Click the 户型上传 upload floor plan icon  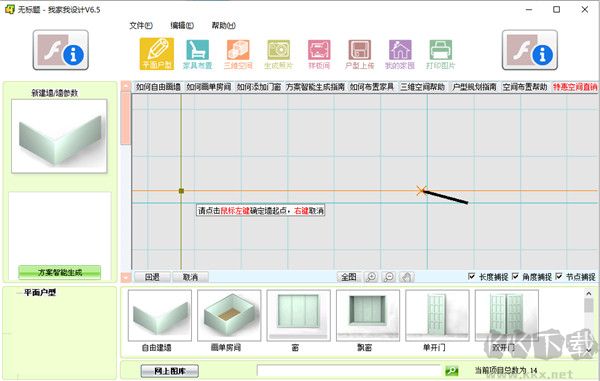(x=359, y=54)
